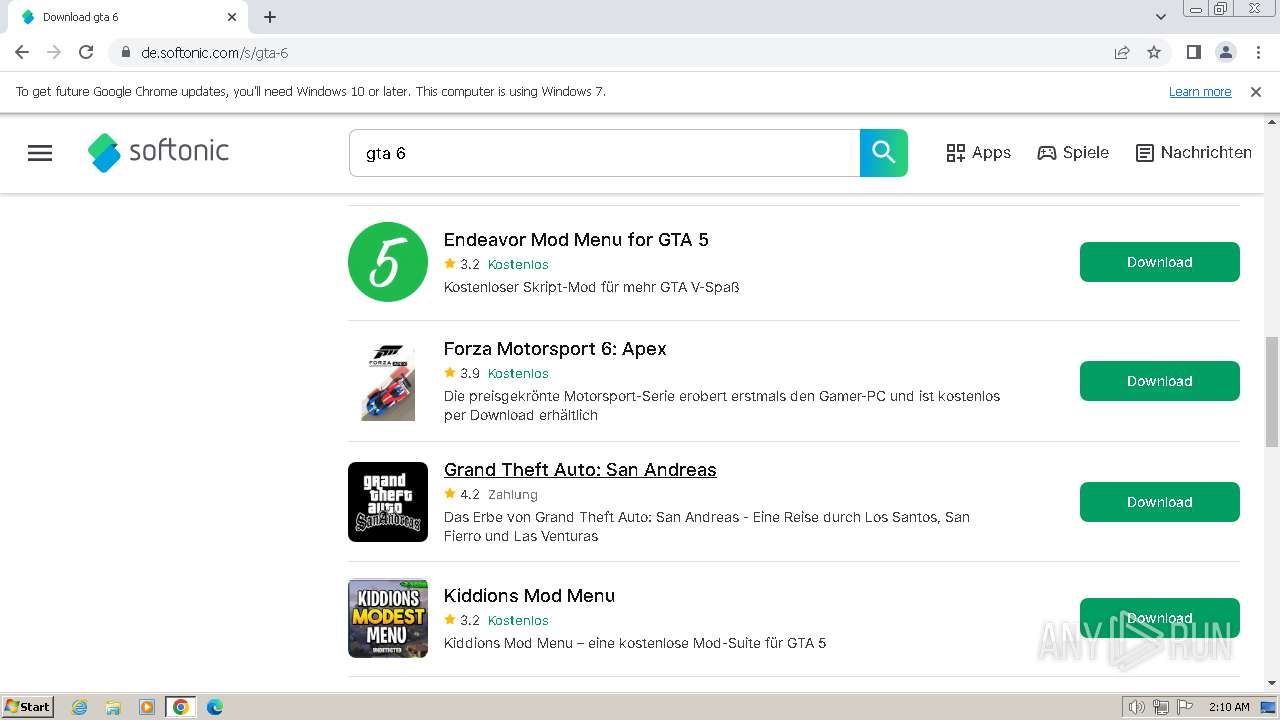Open the Apps section
The image size is (1280, 720).
[978, 153]
